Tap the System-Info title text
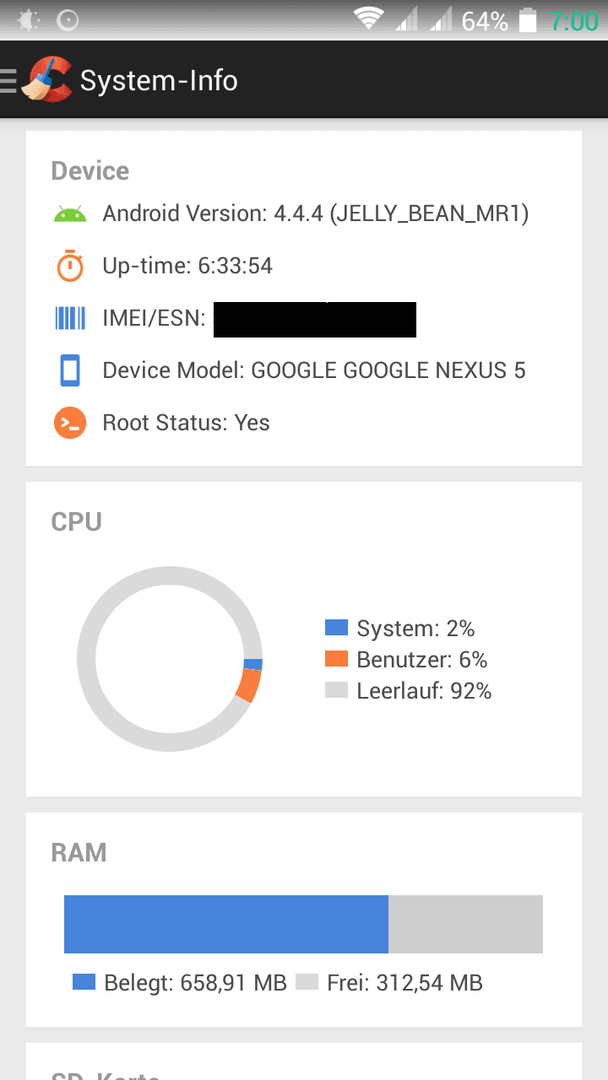Viewport: 608px width, 1080px height. 159,81
